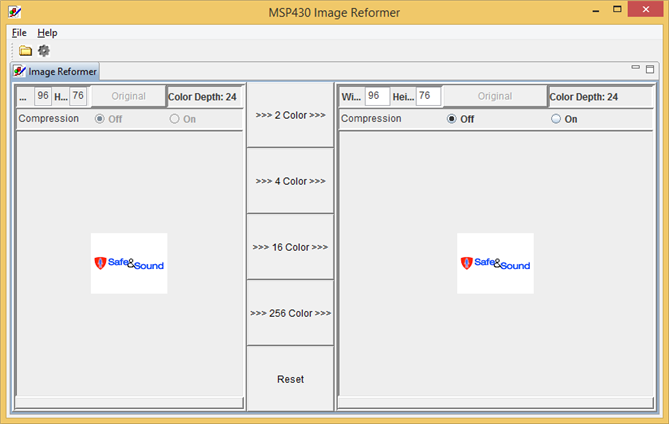
Task: Click the left panel width field
Action: click(43, 96)
